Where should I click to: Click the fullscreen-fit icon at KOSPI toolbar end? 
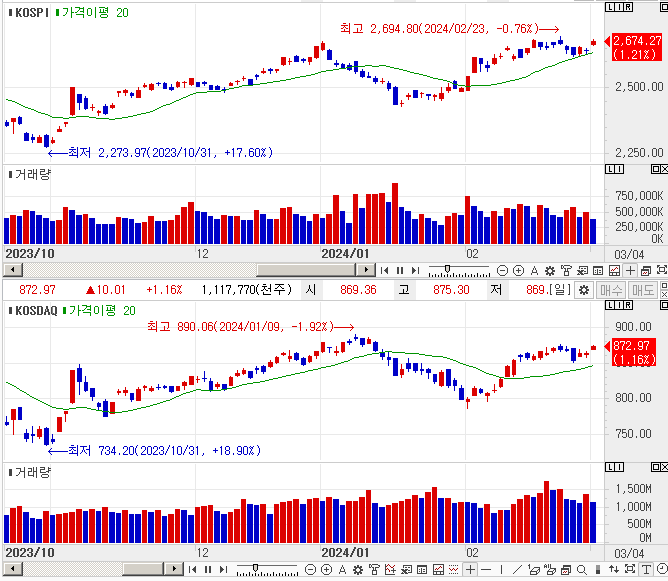click(x=662, y=270)
